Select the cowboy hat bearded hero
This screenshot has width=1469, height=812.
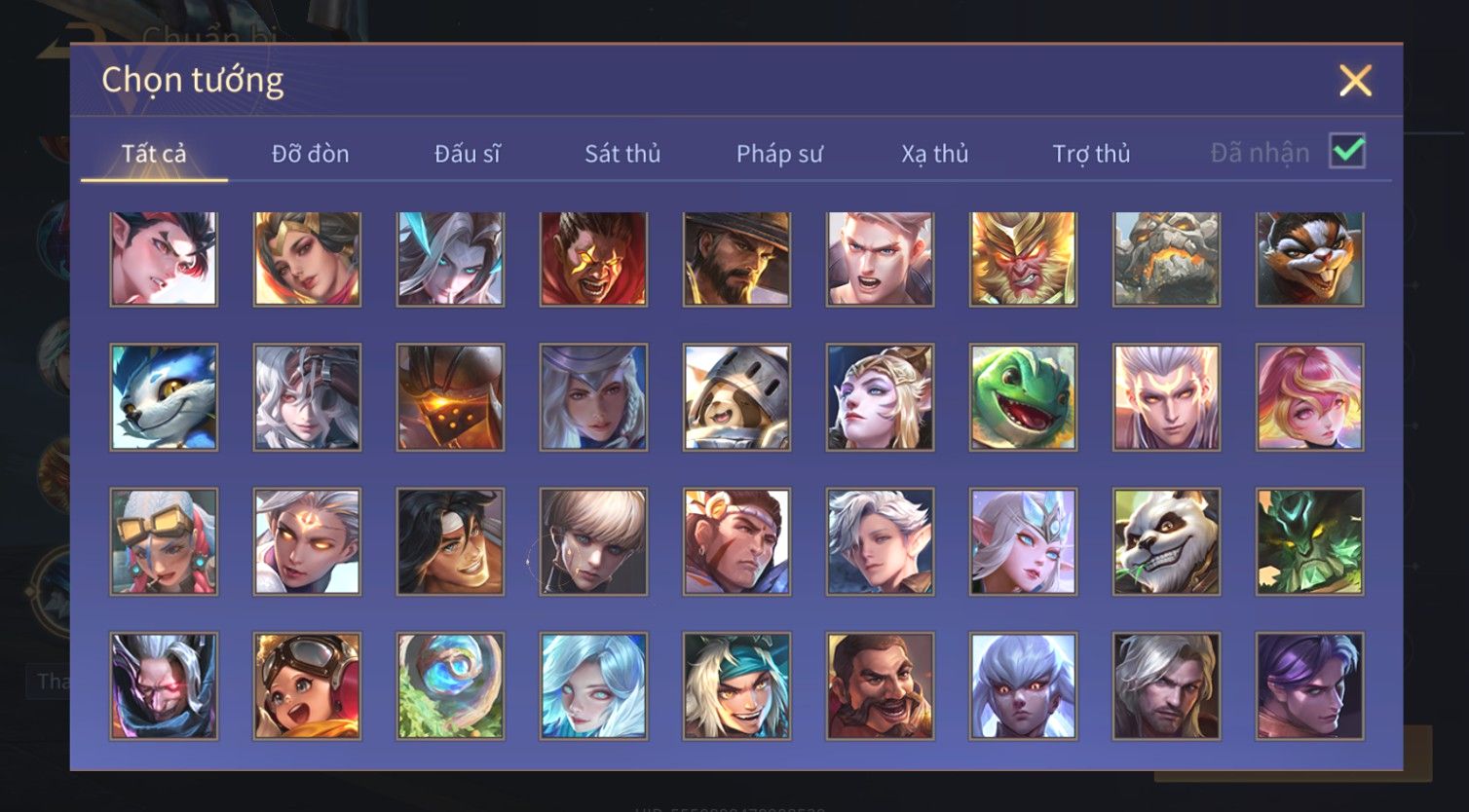pos(736,260)
